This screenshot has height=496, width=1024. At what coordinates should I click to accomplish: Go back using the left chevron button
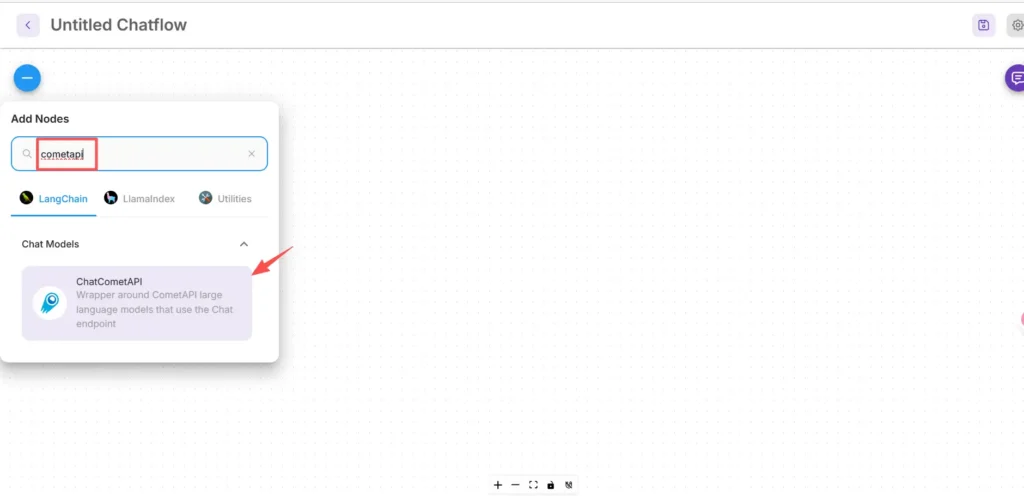[28, 25]
